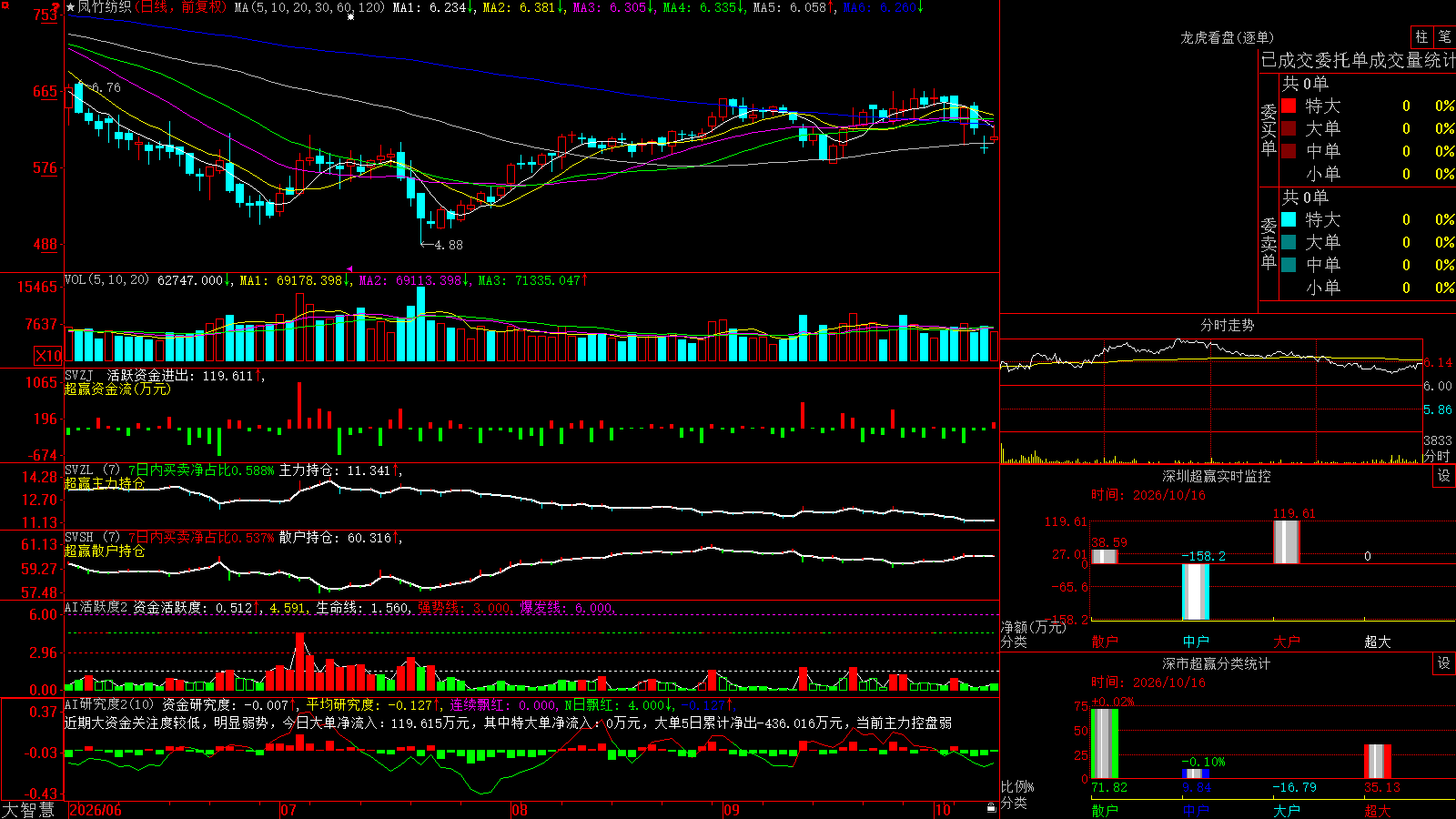Click the cyan 特大 sell order swatch
The height and width of the screenshot is (819, 1456).
[1289, 219]
